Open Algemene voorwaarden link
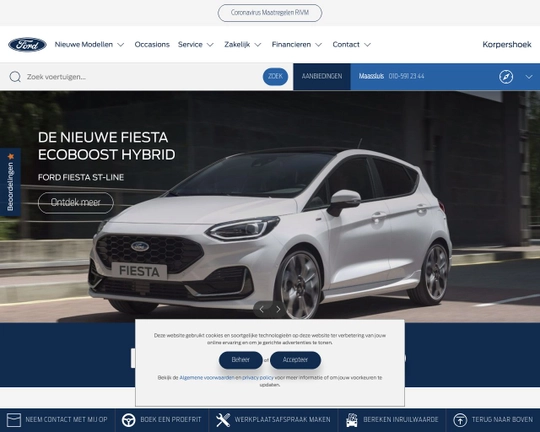 click(x=207, y=378)
